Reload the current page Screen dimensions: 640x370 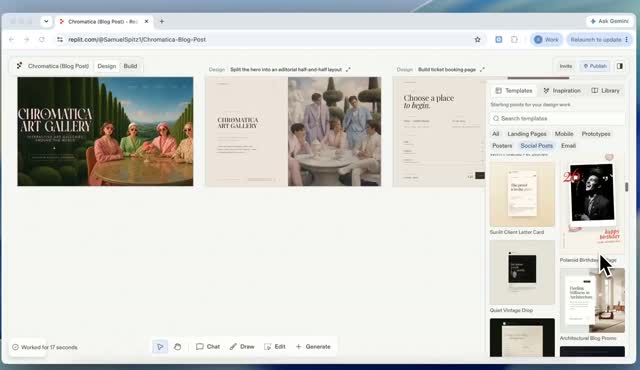pyautogui.click(x=42, y=40)
